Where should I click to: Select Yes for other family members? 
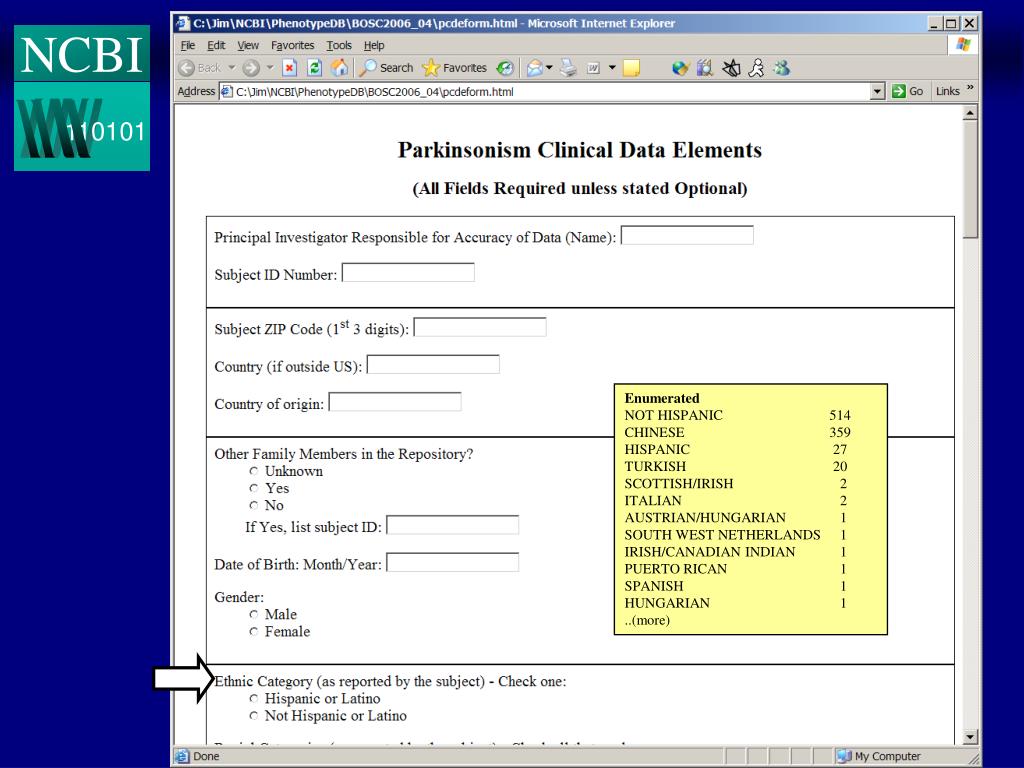[253, 488]
